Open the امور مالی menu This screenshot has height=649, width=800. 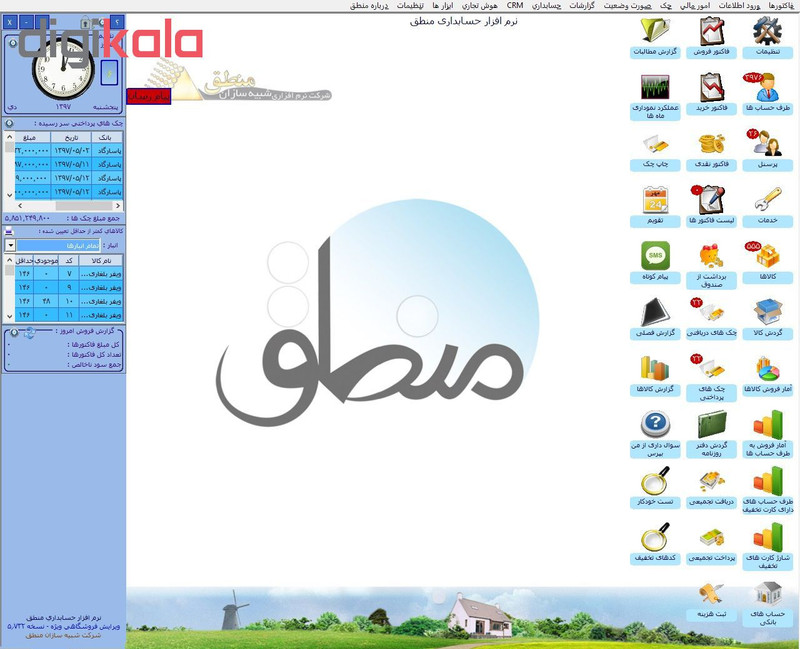tap(696, 6)
